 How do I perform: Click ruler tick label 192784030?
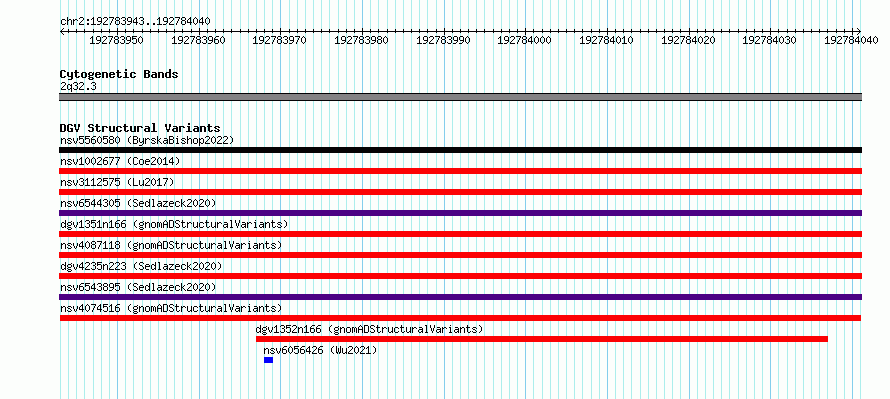(770, 40)
